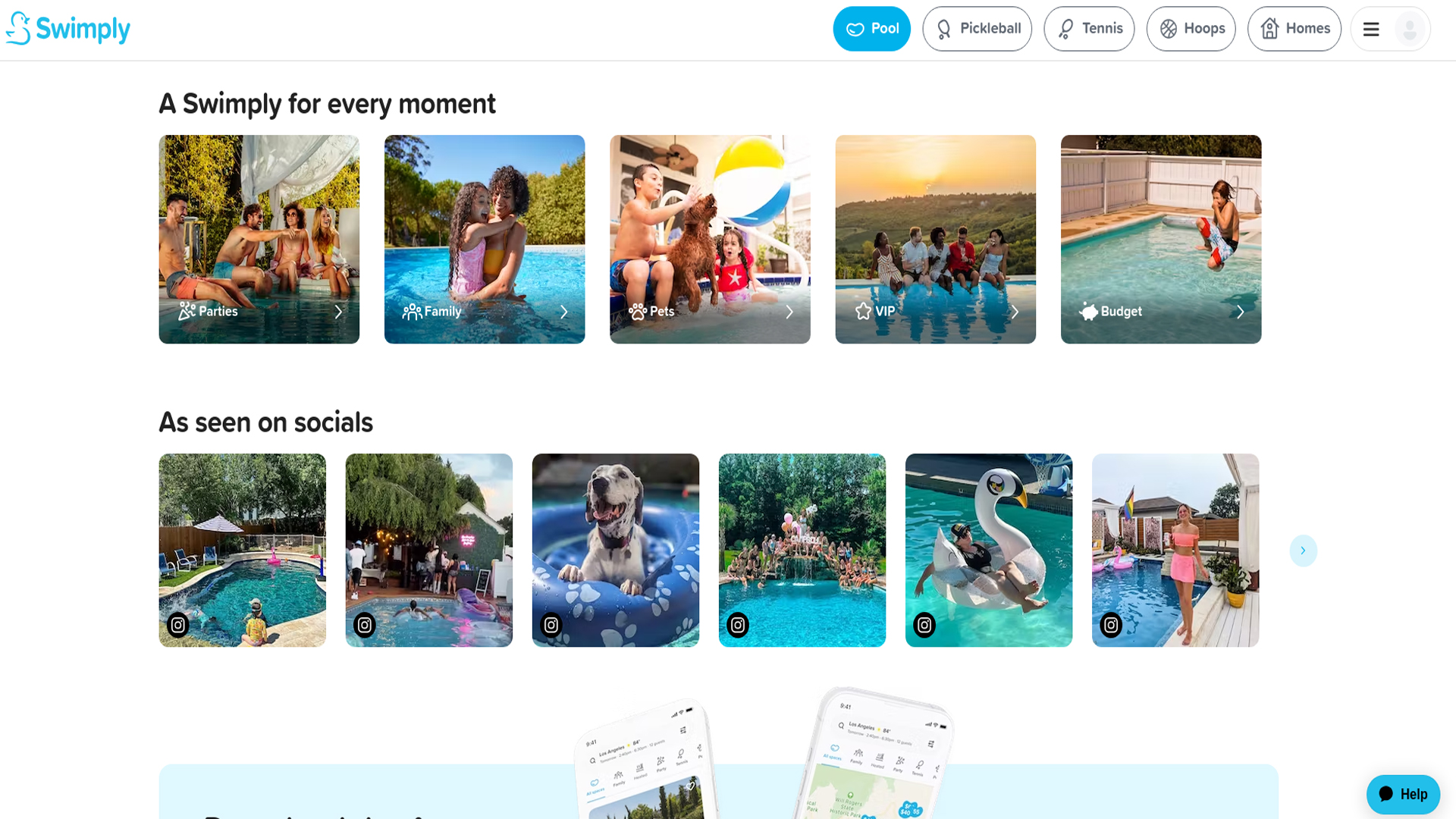The height and width of the screenshot is (819, 1456).
Task: Open the VIP category card
Action: click(x=935, y=239)
